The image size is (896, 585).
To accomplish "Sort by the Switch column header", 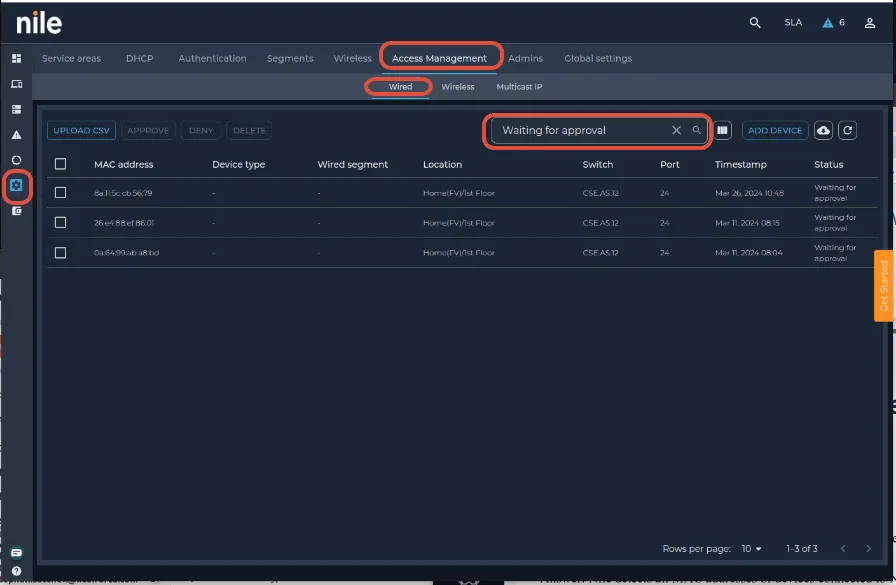I will [x=598, y=165].
